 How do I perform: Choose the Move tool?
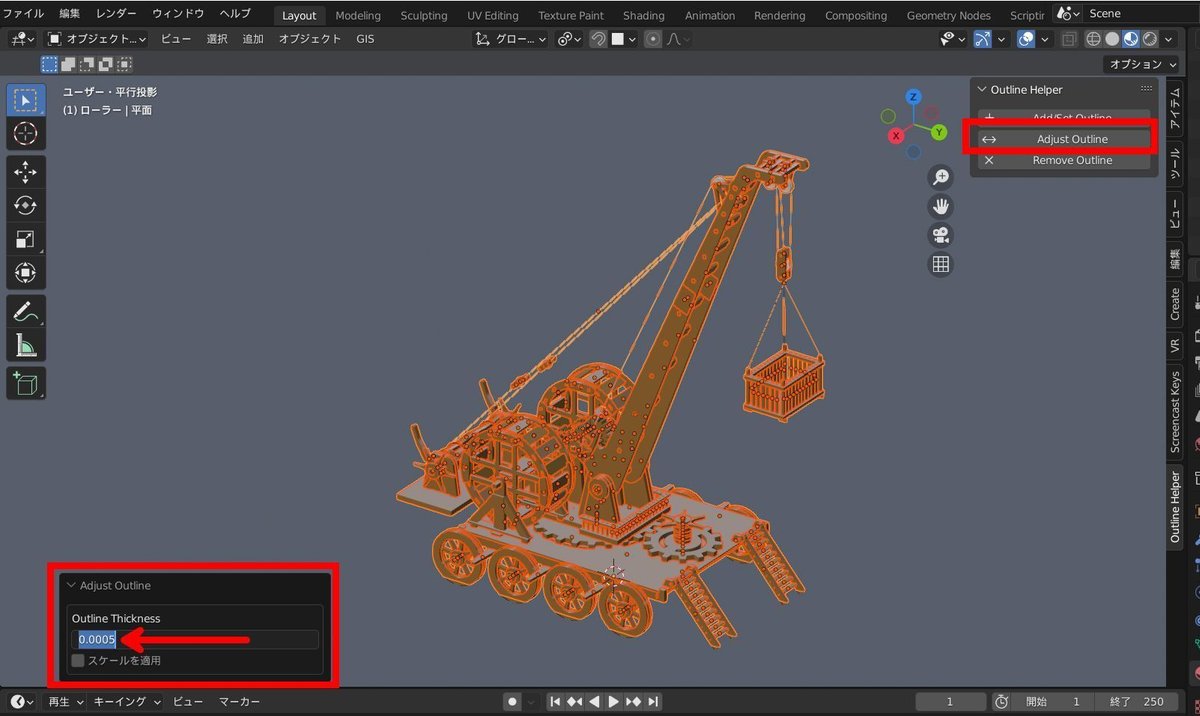[x=25, y=172]
